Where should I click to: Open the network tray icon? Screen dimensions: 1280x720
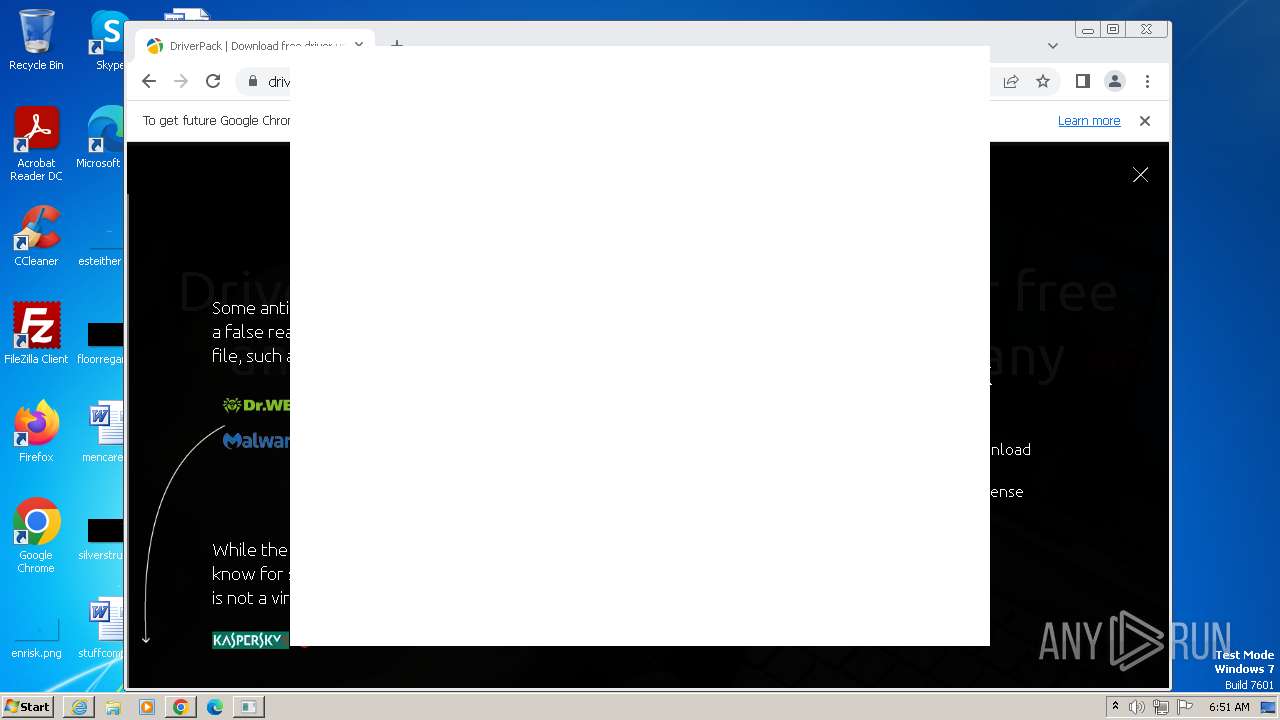1161,707
